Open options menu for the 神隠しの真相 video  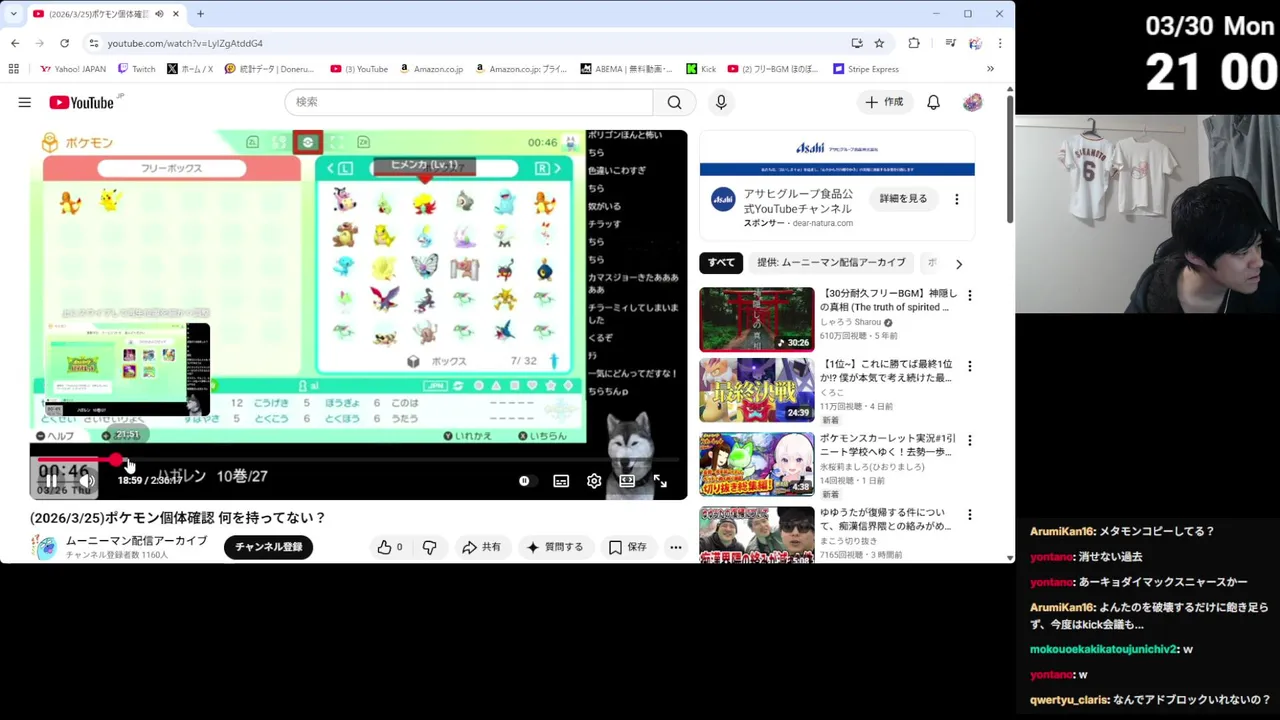[969, 295]
